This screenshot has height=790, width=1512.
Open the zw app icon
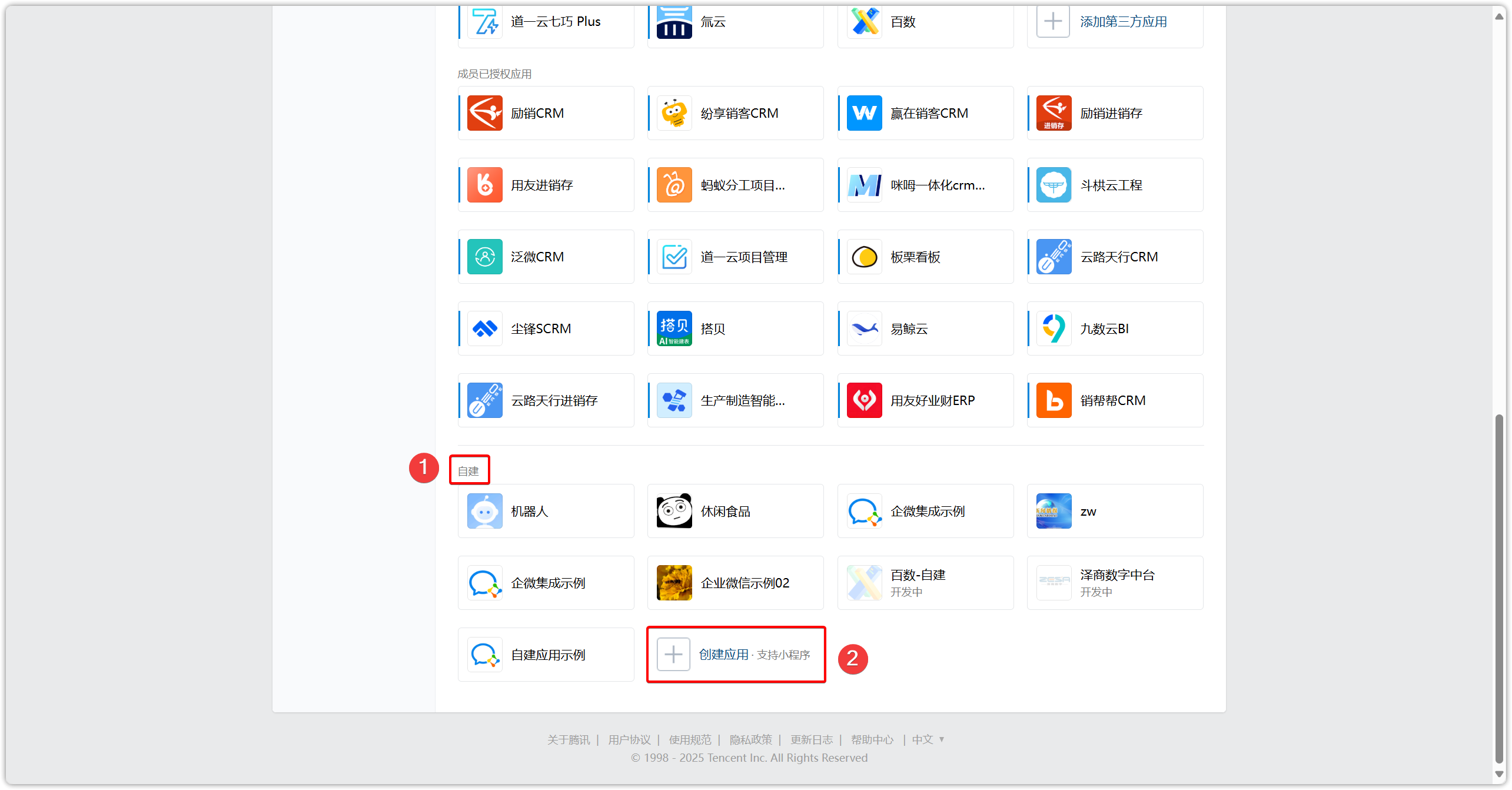click(1054, 511)
